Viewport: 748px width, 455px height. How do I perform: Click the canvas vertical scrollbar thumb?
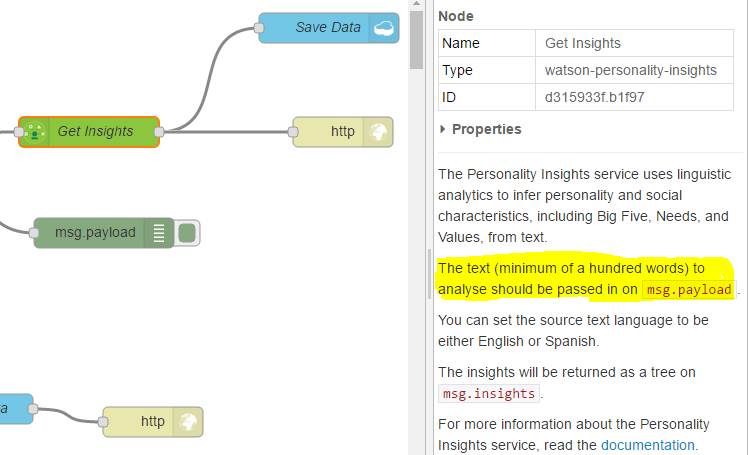click(x=416, y=40)
